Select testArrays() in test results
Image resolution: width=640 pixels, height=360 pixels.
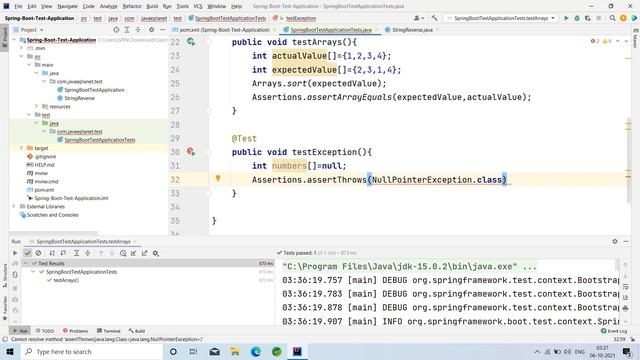pyautogui.click(x=66, y=280)
